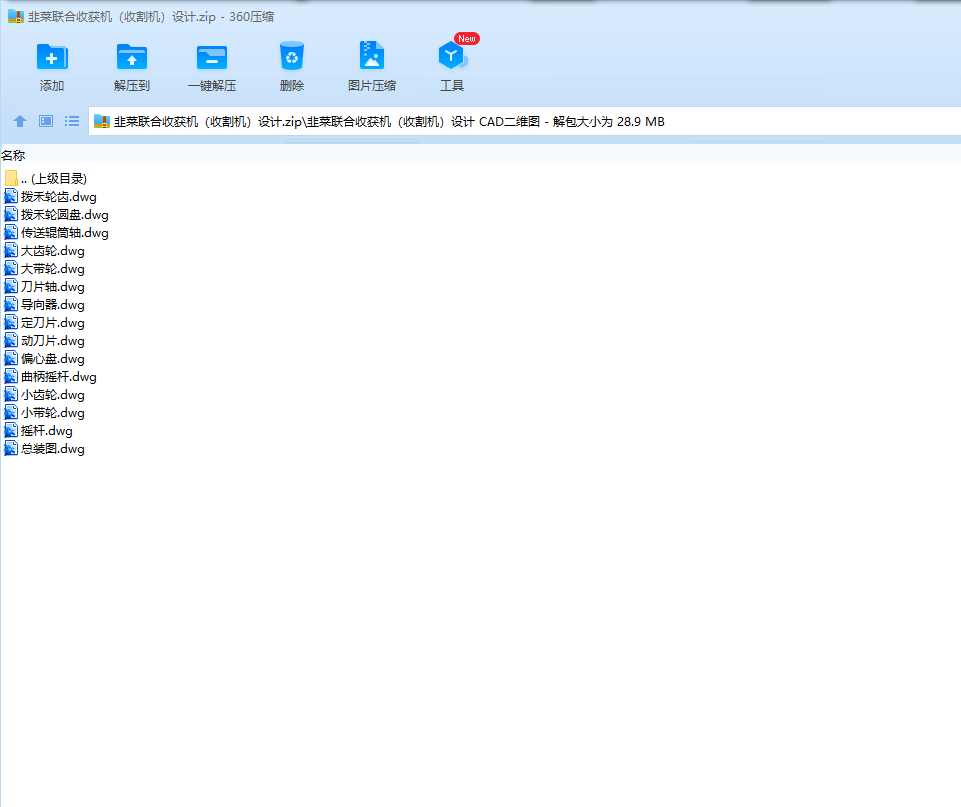This screenshot has height=807, width=961.
Task: Select file 摇杆.dwg
Action: [x=38, y=431]
